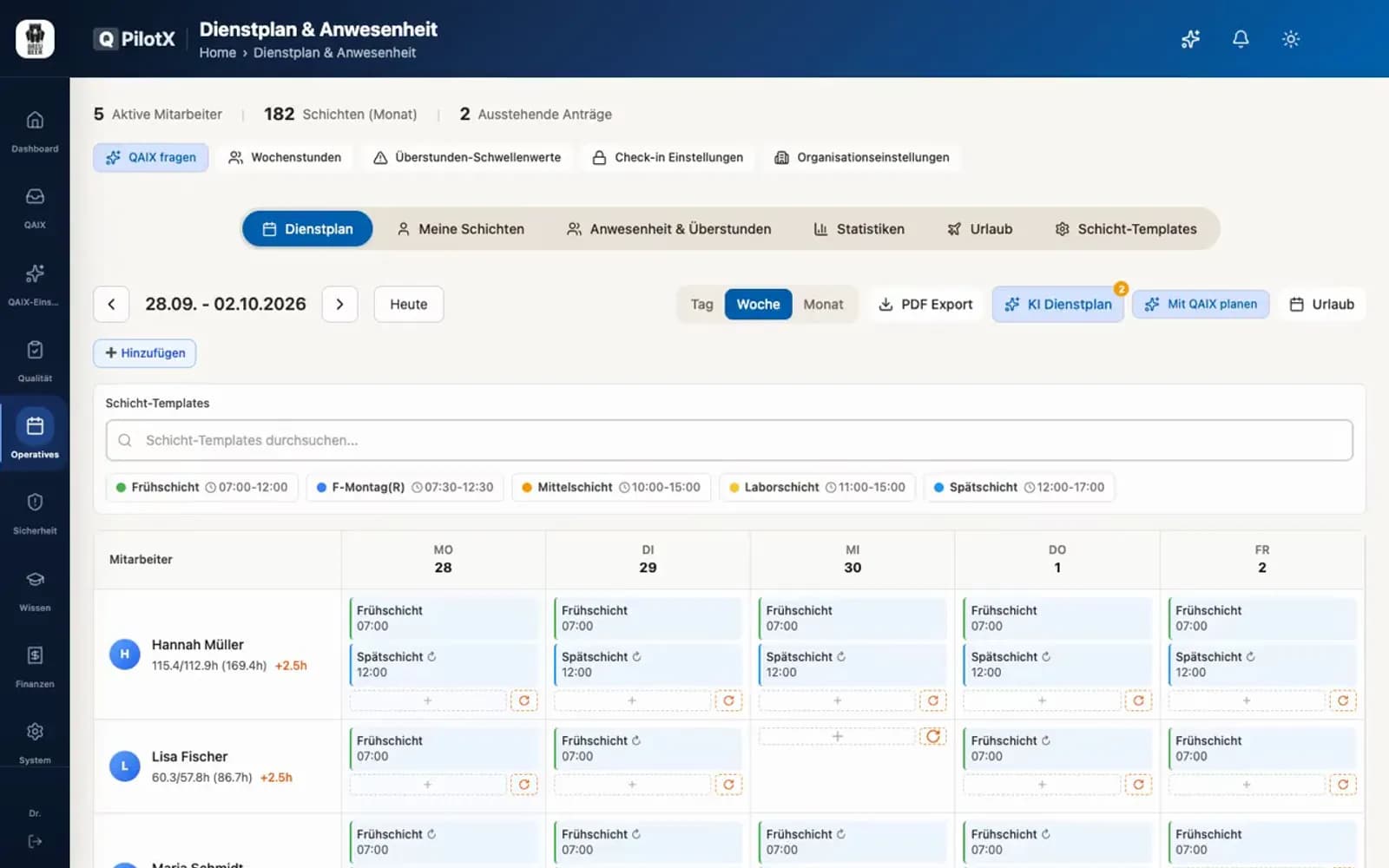Export the schedule with PDF Export
The image size is (1389, 868).
coord(925,305)
